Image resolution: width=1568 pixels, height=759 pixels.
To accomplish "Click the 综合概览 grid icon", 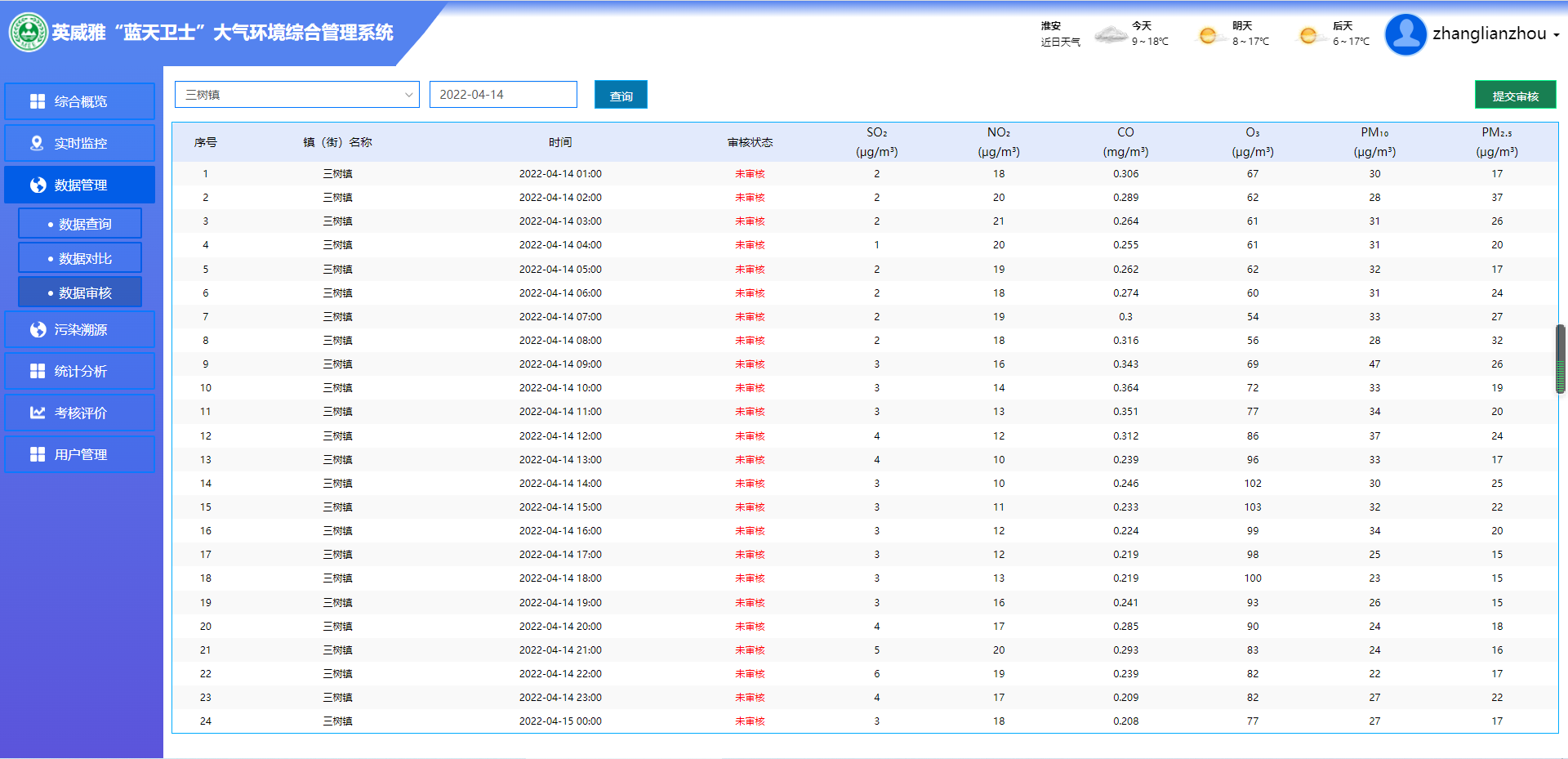I will point(38,101).
